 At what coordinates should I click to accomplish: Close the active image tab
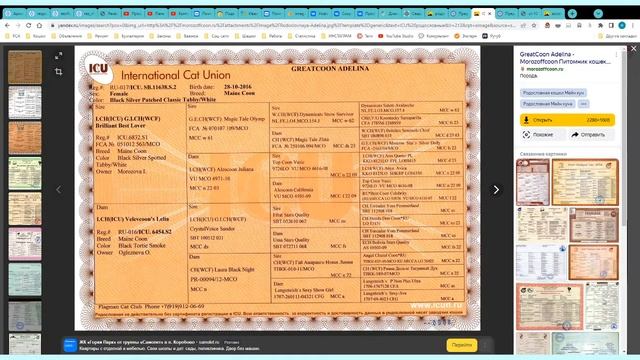(x=490, y=13)
